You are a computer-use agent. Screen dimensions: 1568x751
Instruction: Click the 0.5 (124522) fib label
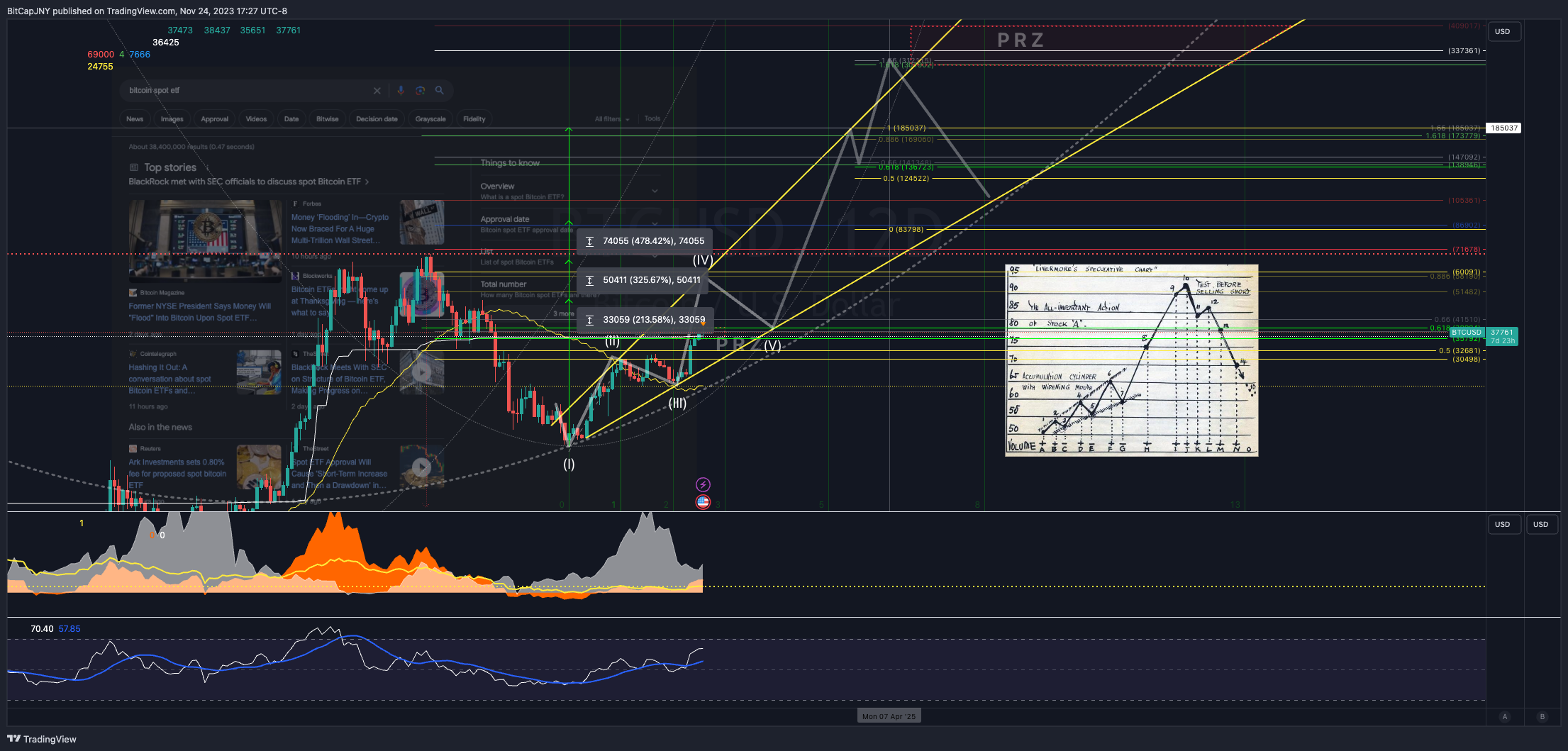pos(906,179)
